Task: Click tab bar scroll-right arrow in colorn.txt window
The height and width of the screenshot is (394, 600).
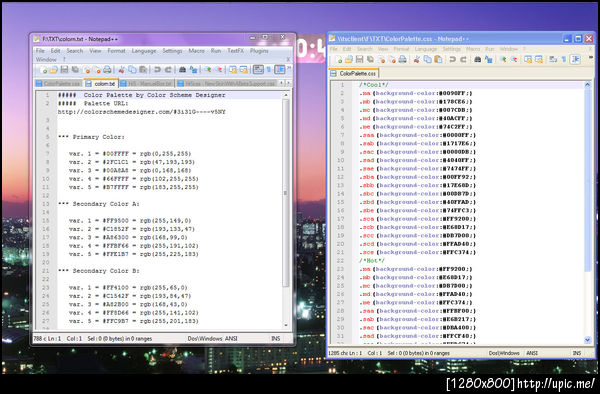Action: point(289,83)
